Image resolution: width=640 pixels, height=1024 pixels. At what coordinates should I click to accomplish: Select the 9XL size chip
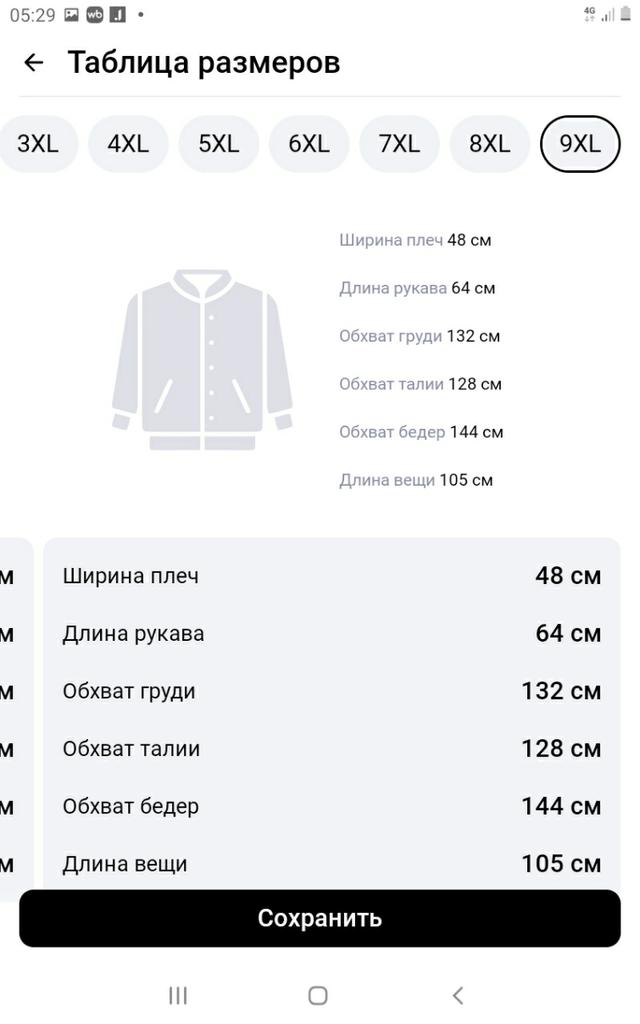click(580, 144)
